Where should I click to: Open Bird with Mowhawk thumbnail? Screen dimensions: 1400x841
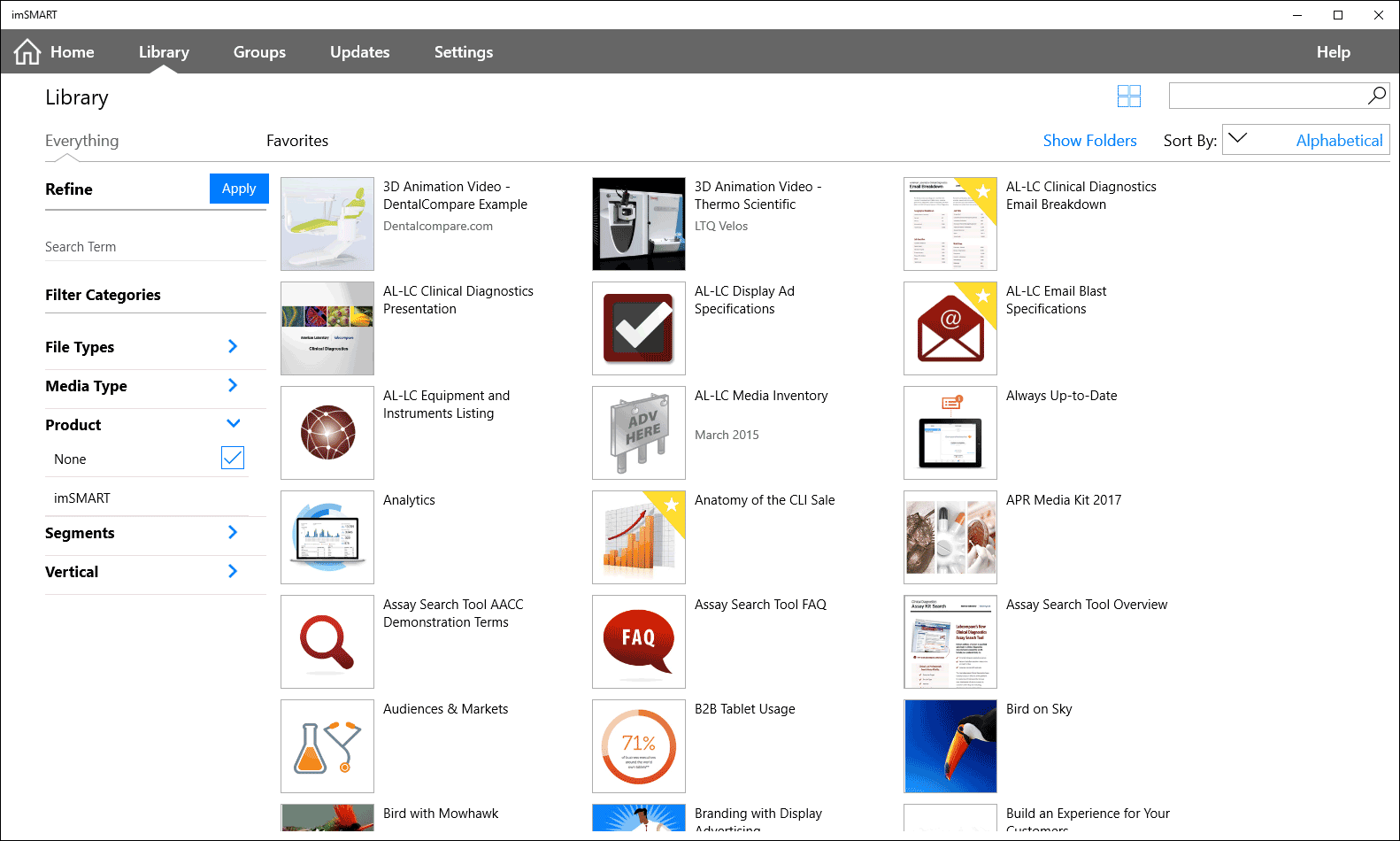pyautogui.click(x=327, y=817)
